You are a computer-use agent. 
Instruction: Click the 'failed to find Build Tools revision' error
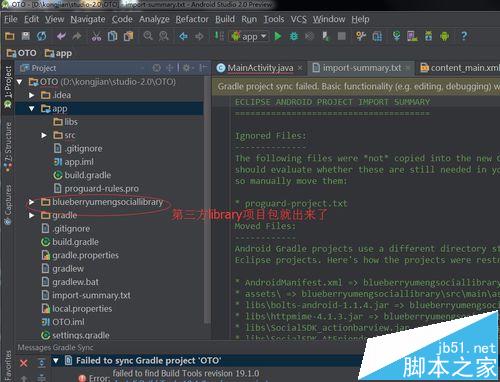(x=186, y=373)
